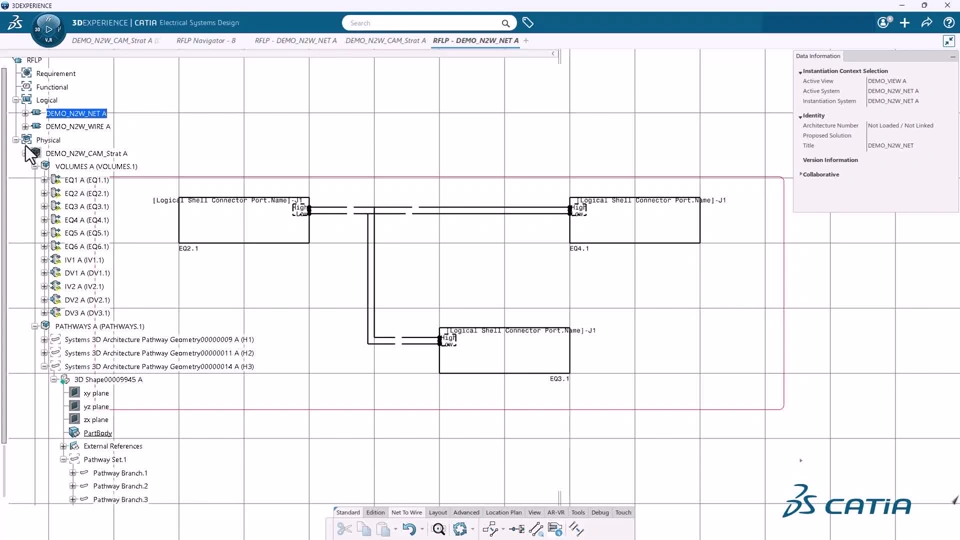
Task: Open the compass play button
Action: [48, 29]
